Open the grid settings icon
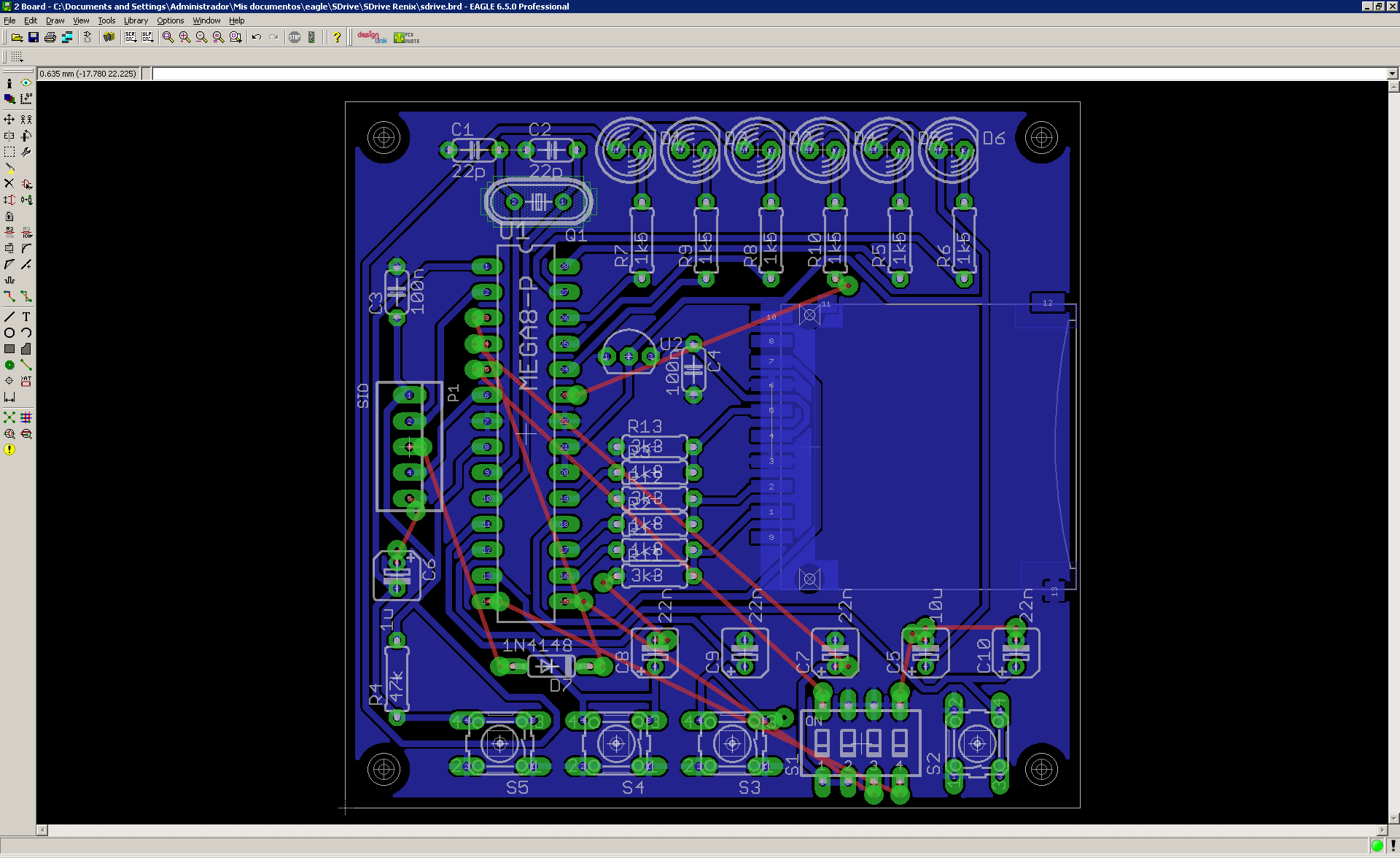The width and height of the screenshot is (1400, 858). [x=17, y=57]
